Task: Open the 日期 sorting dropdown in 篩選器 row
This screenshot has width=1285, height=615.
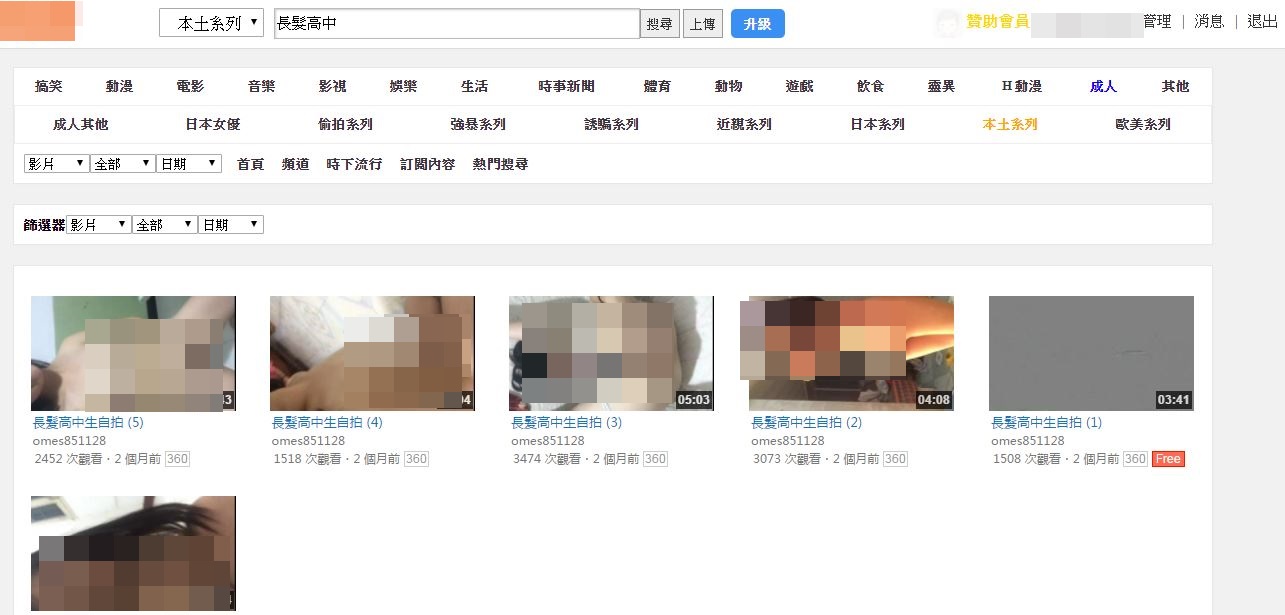Action: (231, 224)
